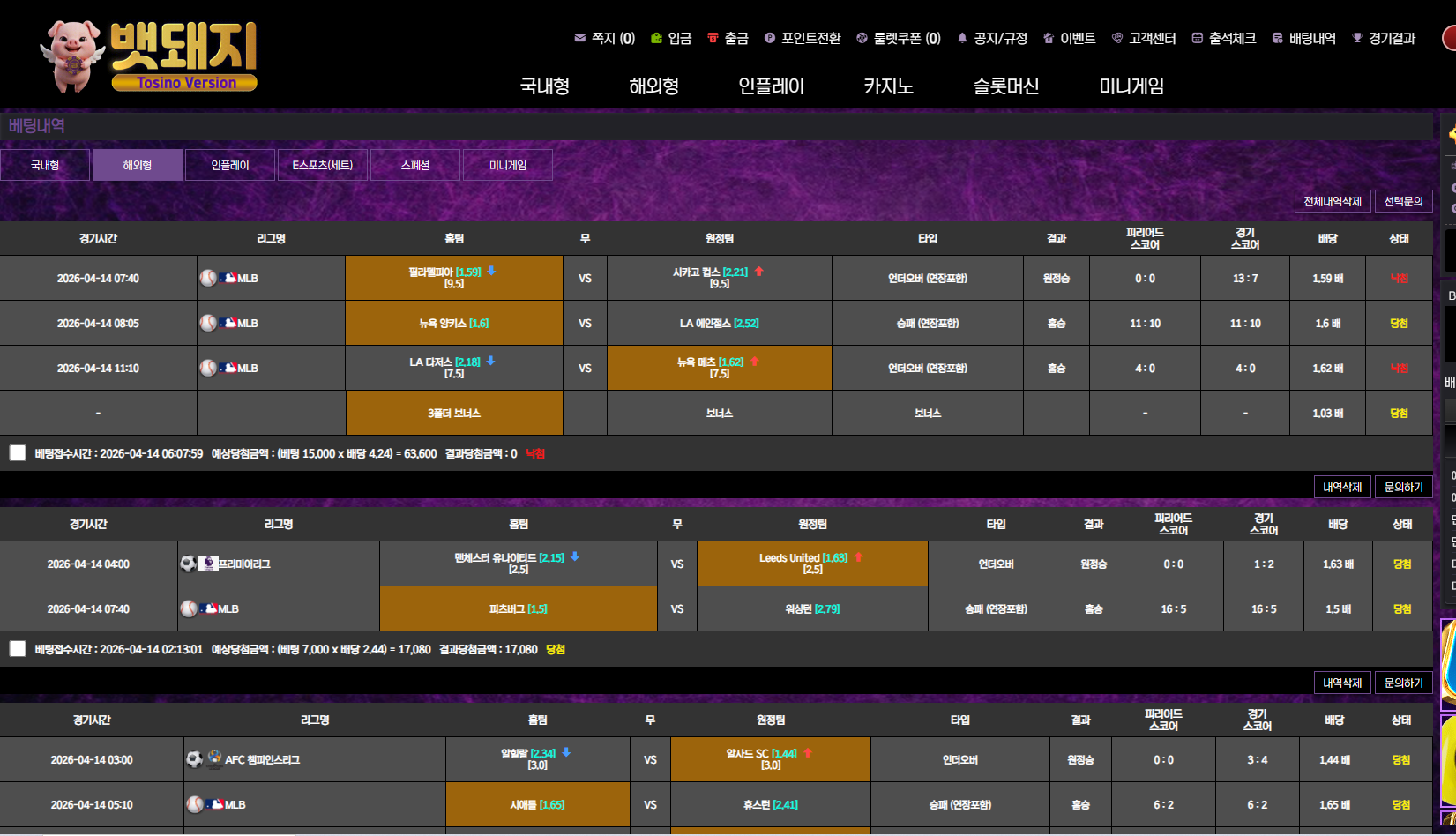Open the 인플레이 main navigation item
The height and width of the screenshot is (836, 1456).
click(771, 86)
